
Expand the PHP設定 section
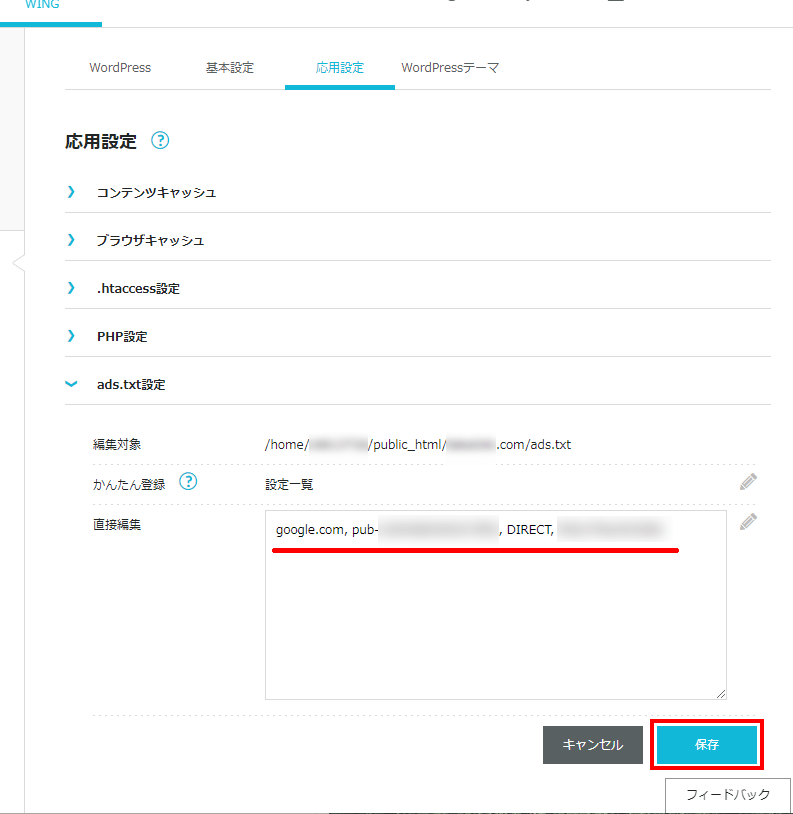coord(122,336)
